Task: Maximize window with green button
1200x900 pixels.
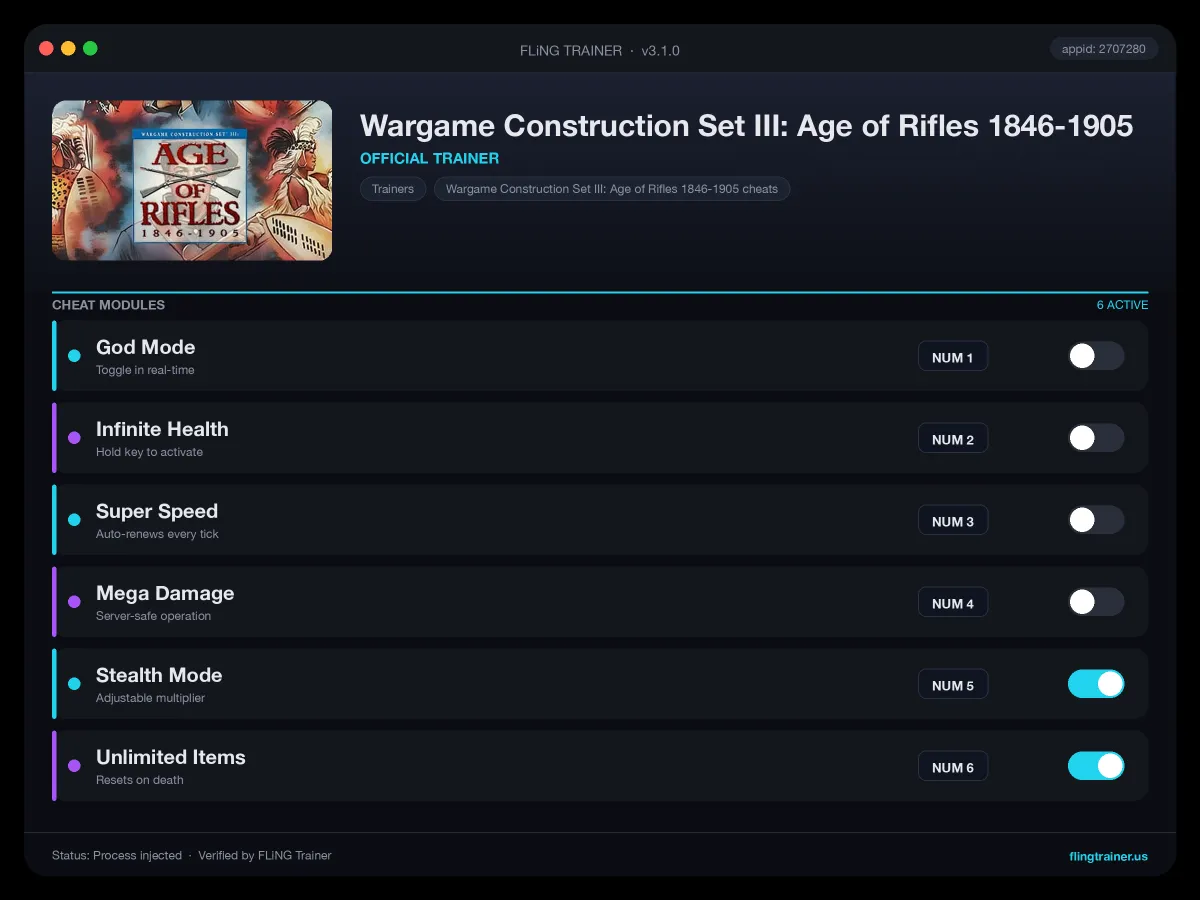Action: coord(90,48)
